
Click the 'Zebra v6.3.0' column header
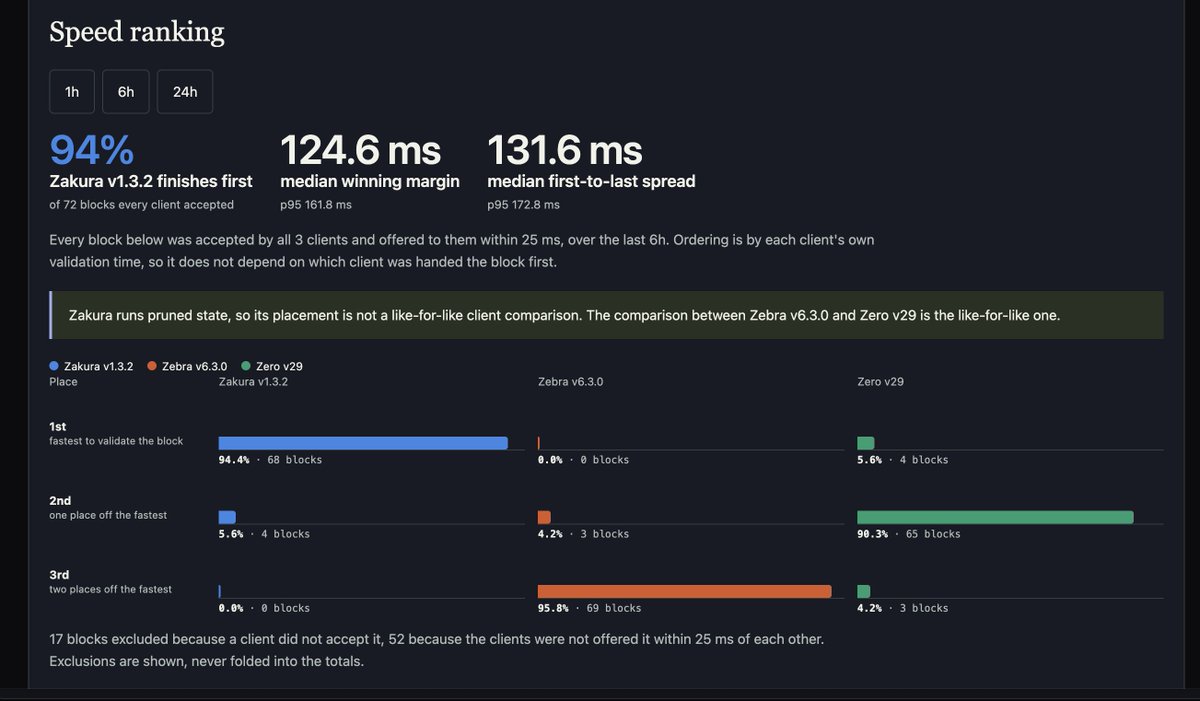(x=570, y=382)
